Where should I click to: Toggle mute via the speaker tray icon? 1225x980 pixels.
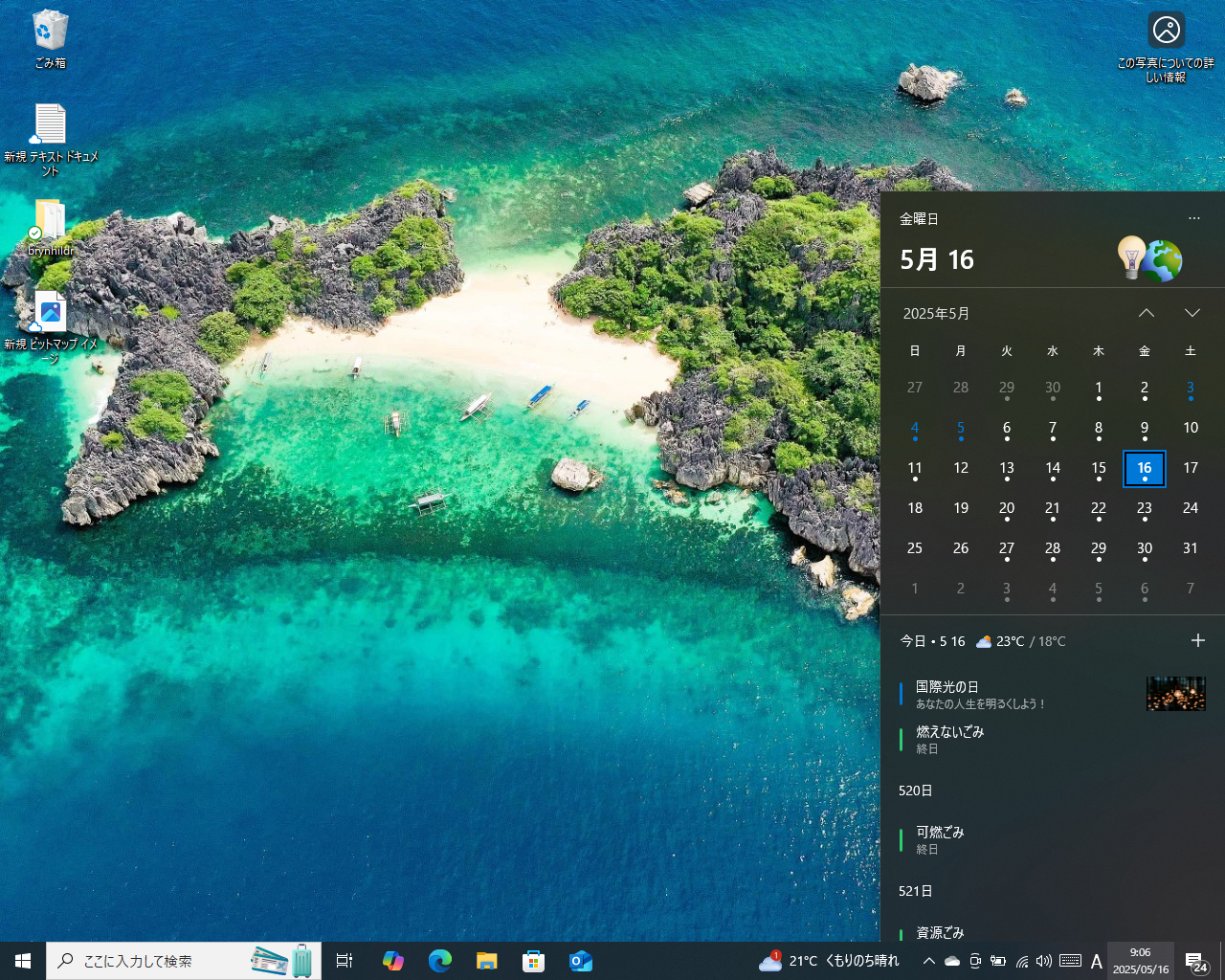tap(1045, 960)
